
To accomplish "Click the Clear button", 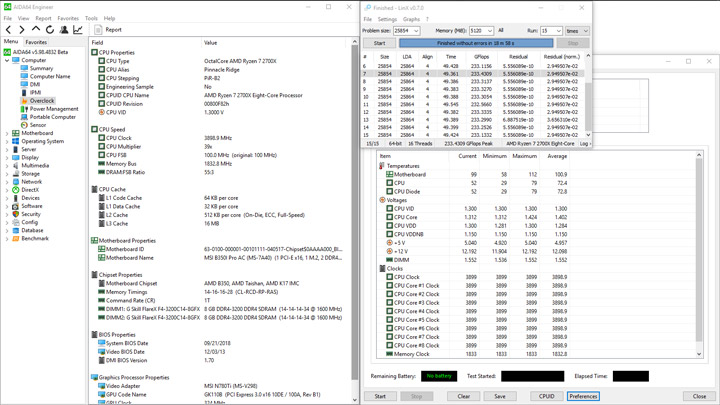I will 464,396.
